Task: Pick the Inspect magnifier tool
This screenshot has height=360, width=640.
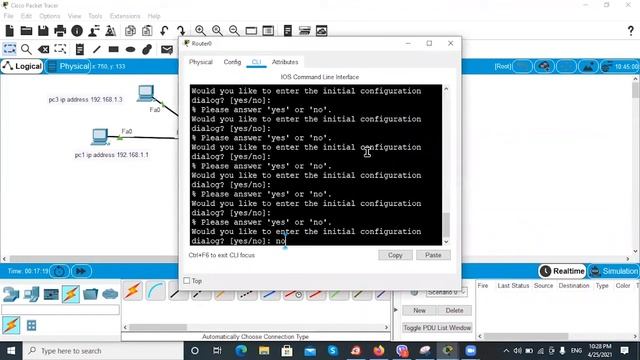Action: (26, 49)
